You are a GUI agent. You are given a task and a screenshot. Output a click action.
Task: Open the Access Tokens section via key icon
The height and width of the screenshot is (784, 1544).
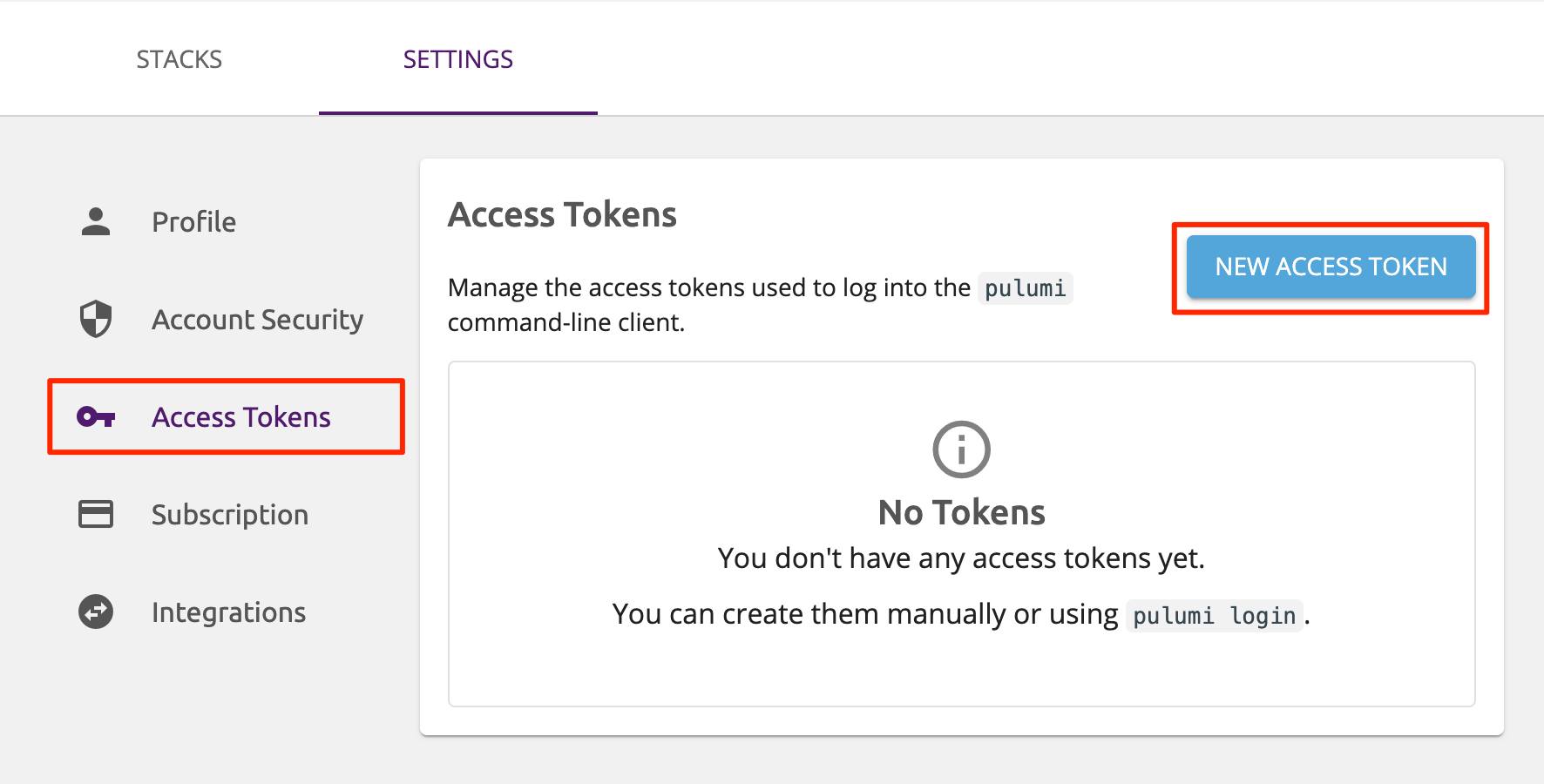click(98, 417)
